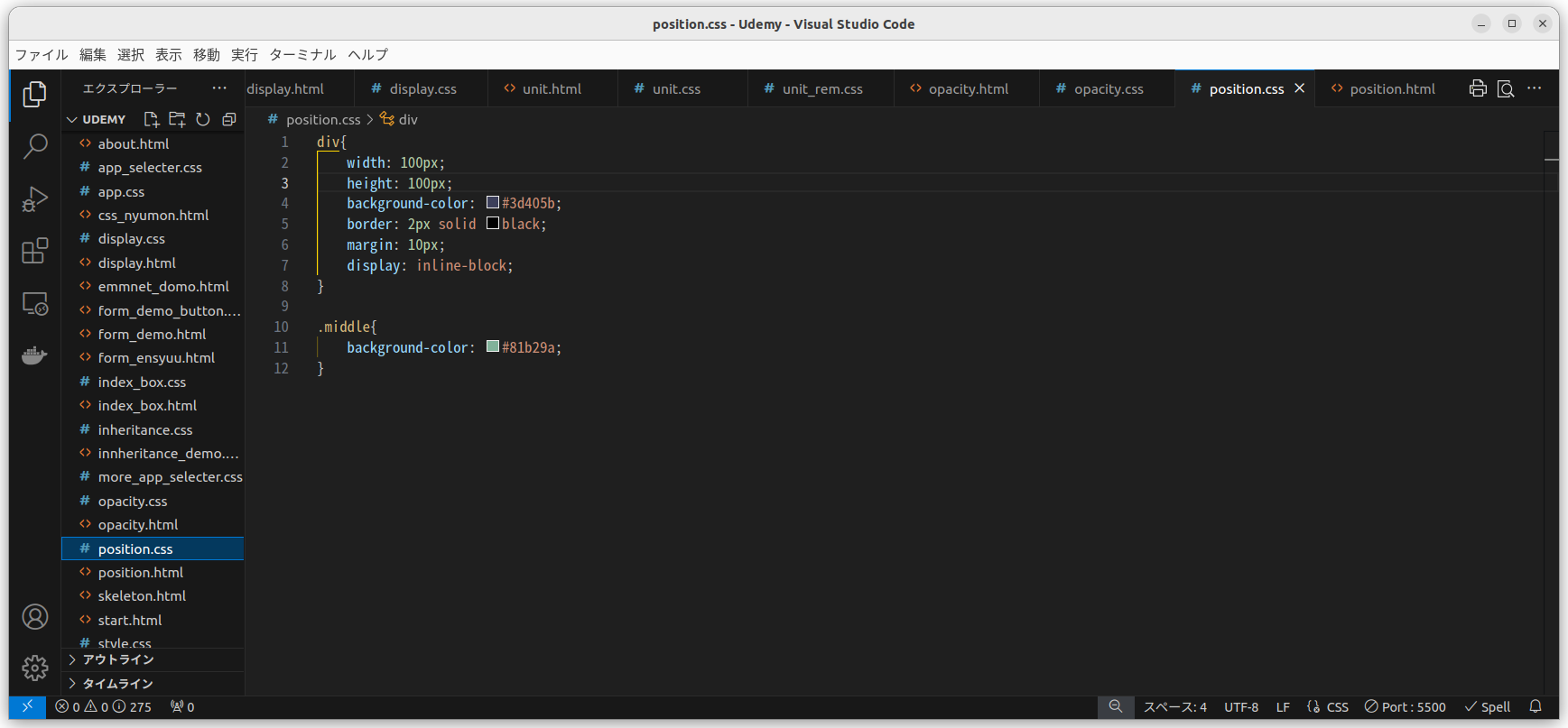Switch to the unit.html tab
The width and height of the screenshot is (1568, 728).
tap(552, 88)
